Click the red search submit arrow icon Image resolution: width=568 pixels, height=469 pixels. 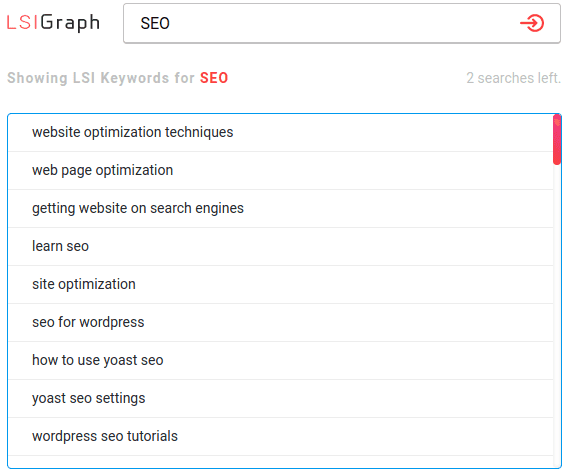tap(532, 23)
